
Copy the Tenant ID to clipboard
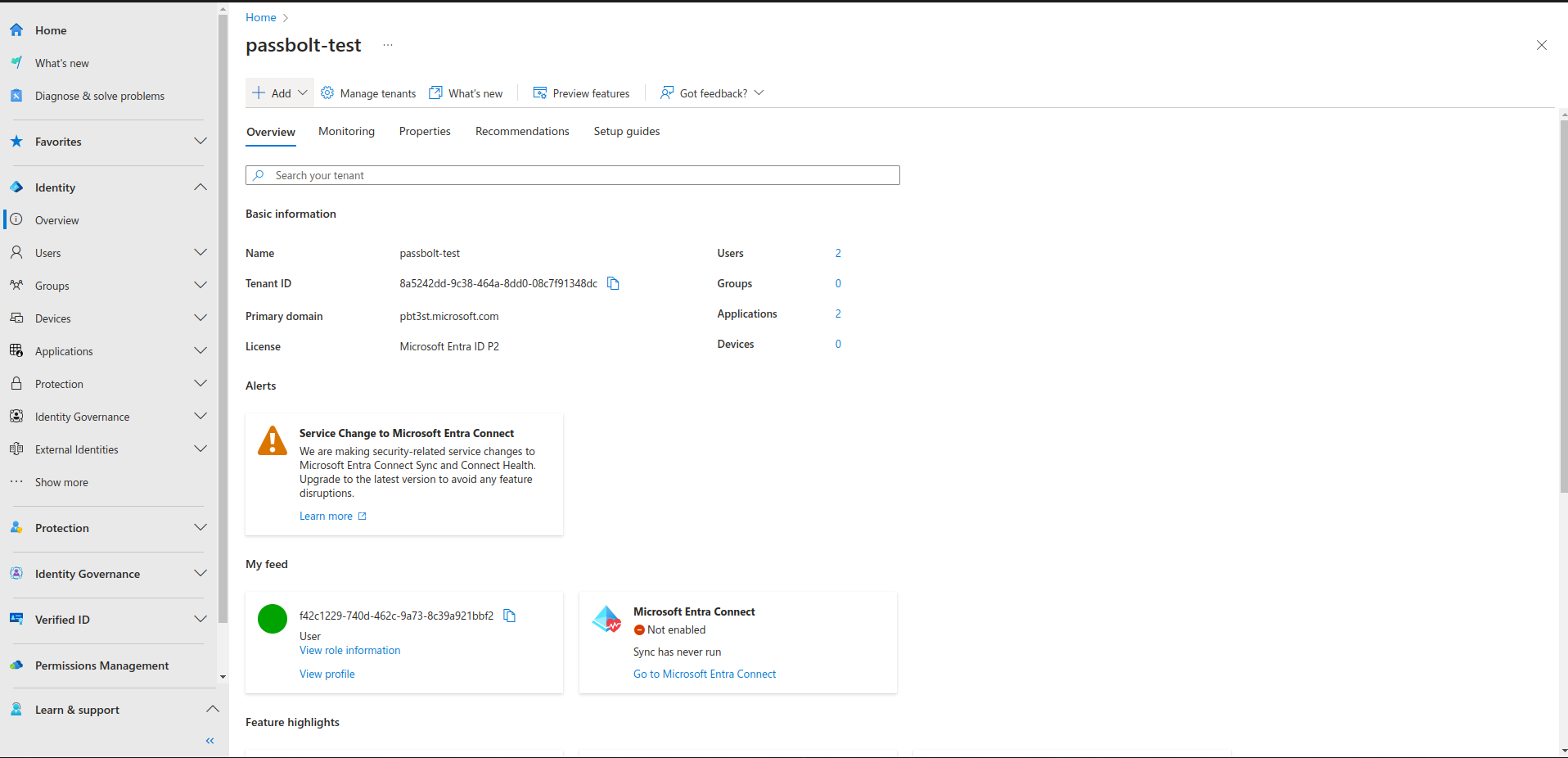613,283
